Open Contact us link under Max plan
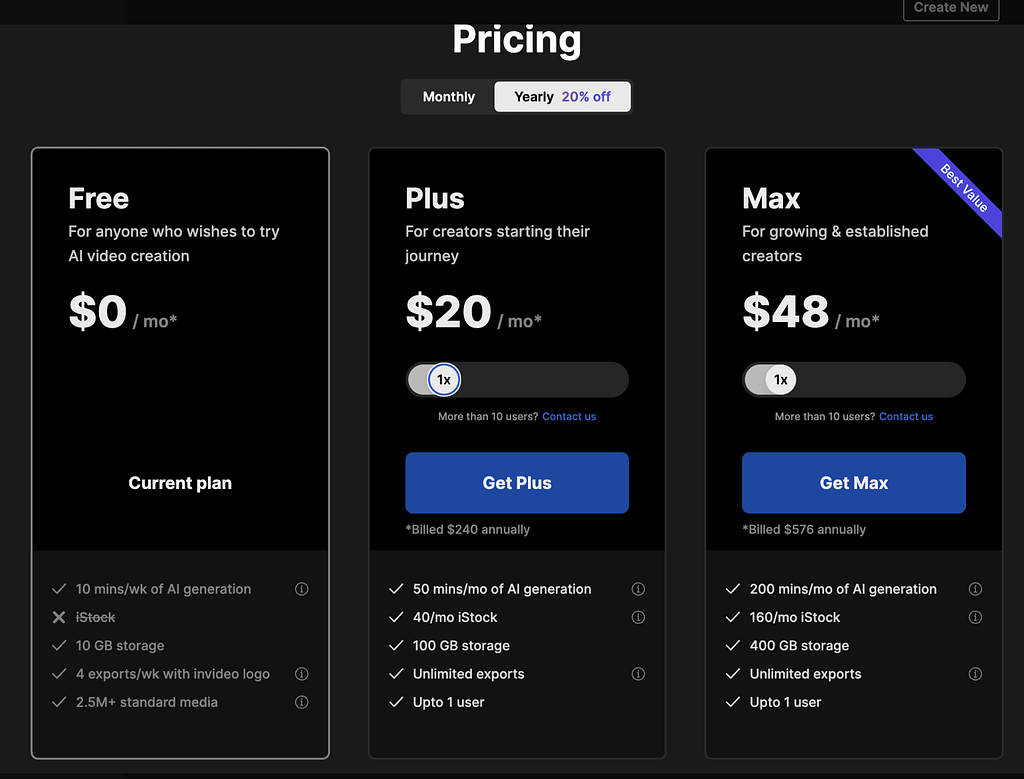Viewport: 1024px width, 779px height. click(906, 417)
